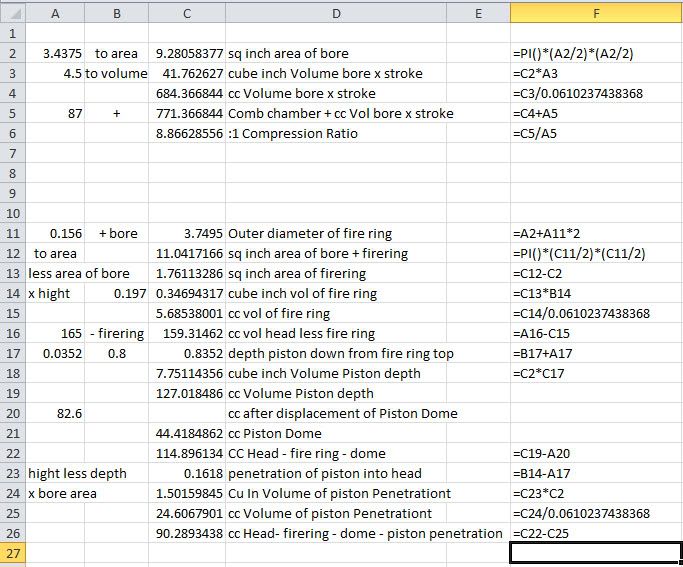Click cell showing 9.28058377
Image resolution: width=683 pixels, height=567 pixels.
[x=189, y=54]
